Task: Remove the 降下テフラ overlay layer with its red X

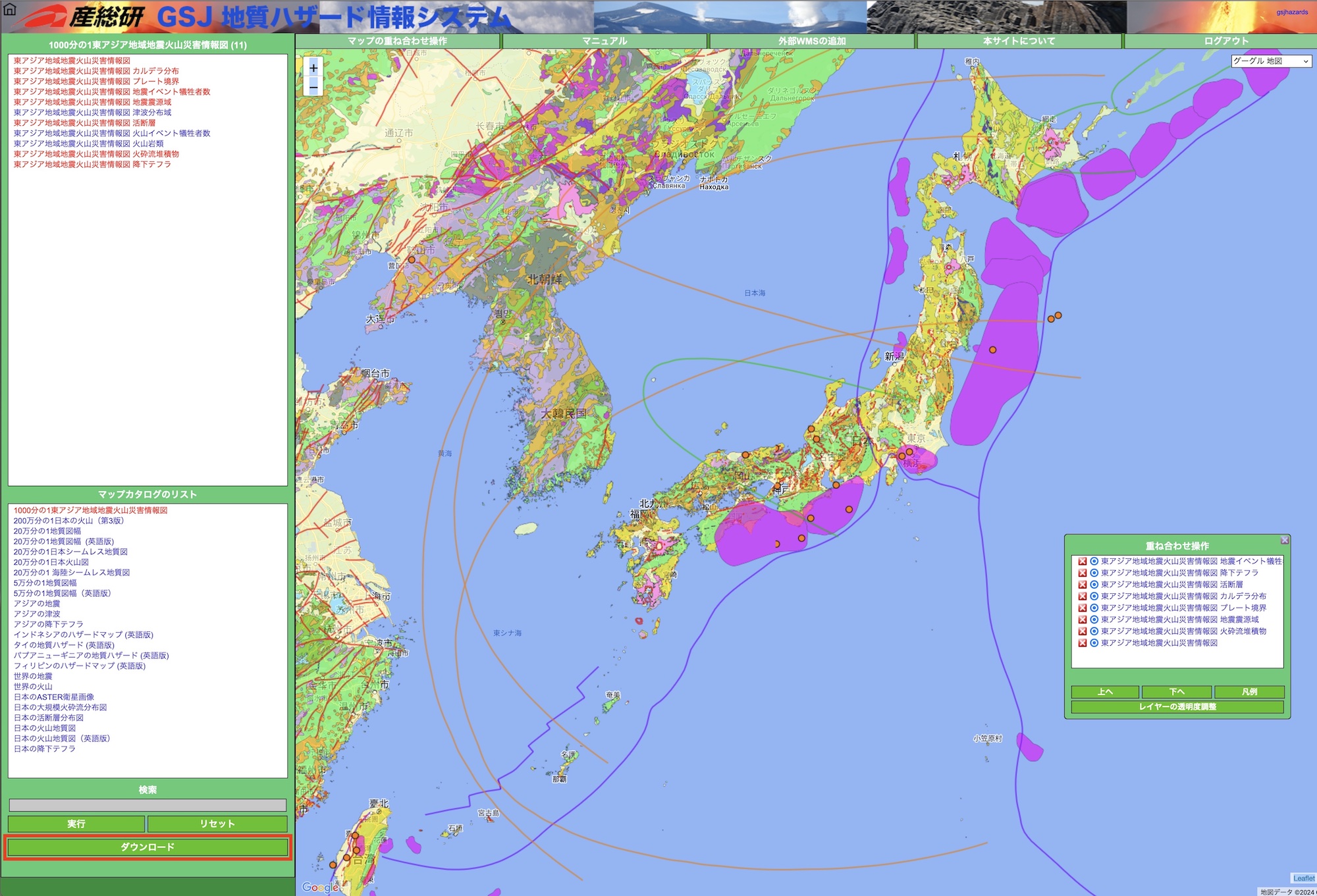Action: coord(1082,573)
